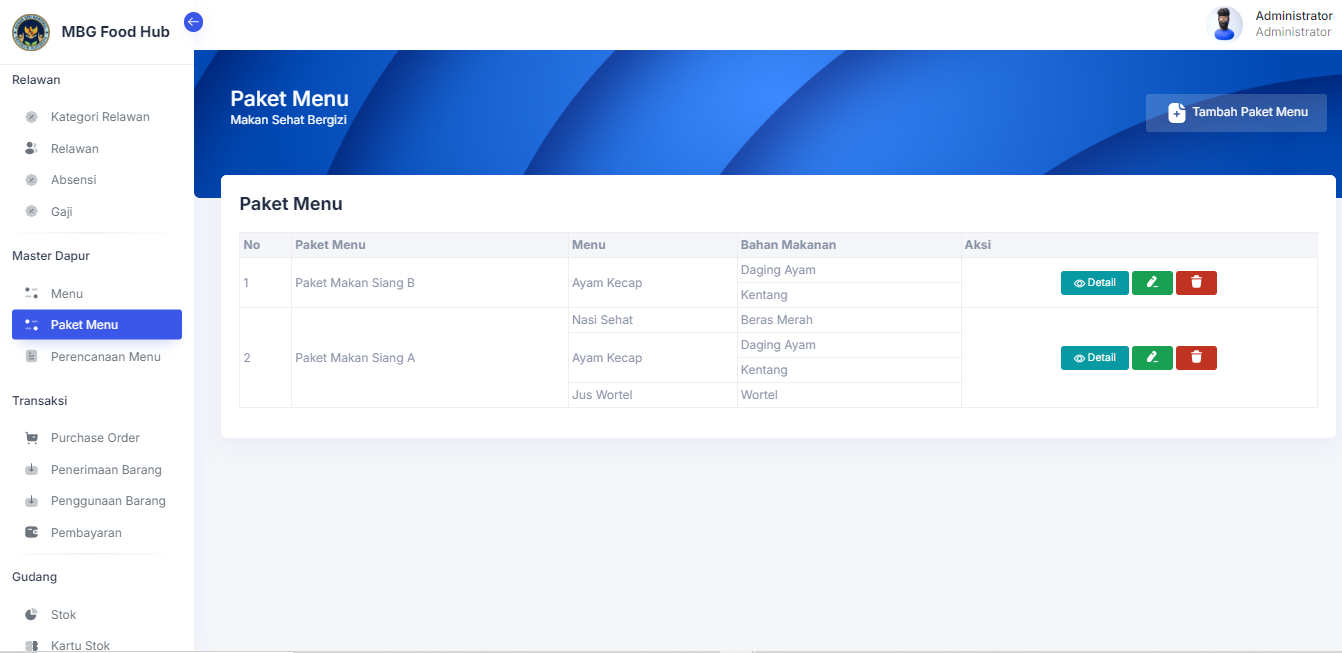The image size is (1342, 653).
Task: Open Detail for Paket Makan Siang B
Action: (1094, 282)
